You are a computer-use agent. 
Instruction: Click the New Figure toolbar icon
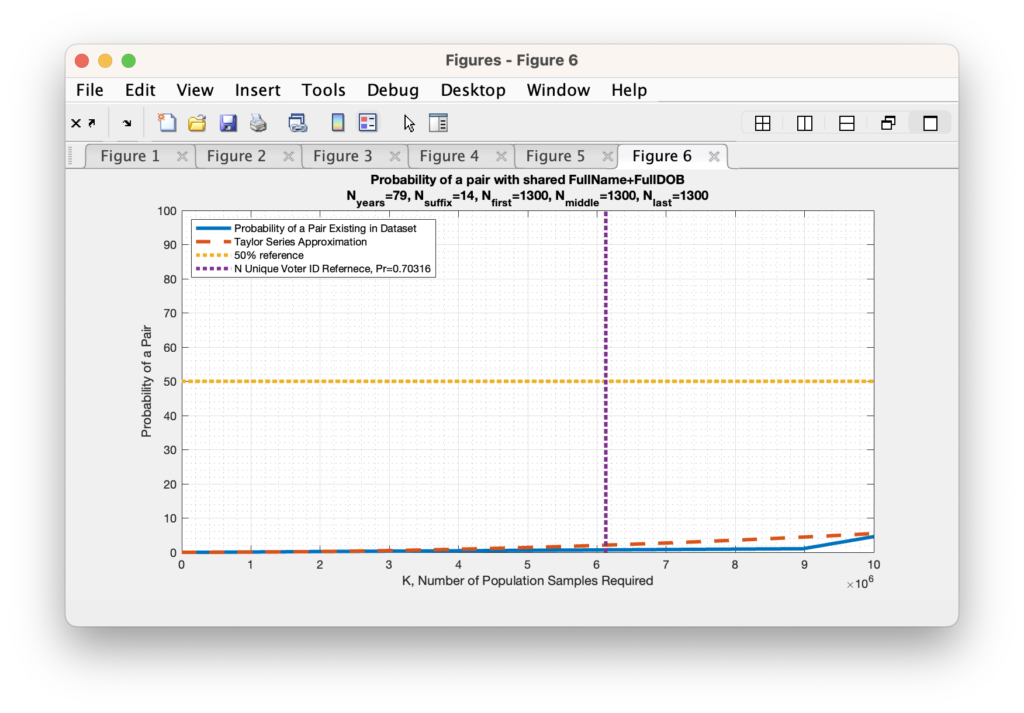click(x=167, y=123)
